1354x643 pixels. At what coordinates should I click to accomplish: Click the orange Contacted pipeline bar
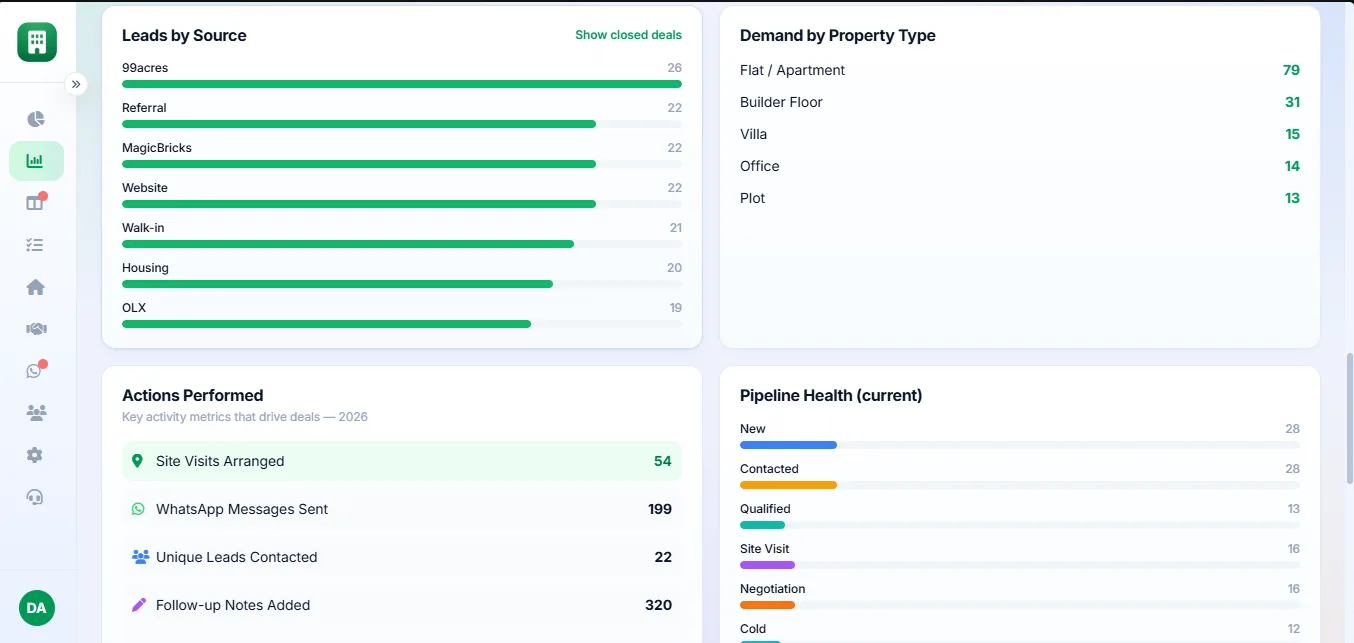788,485
